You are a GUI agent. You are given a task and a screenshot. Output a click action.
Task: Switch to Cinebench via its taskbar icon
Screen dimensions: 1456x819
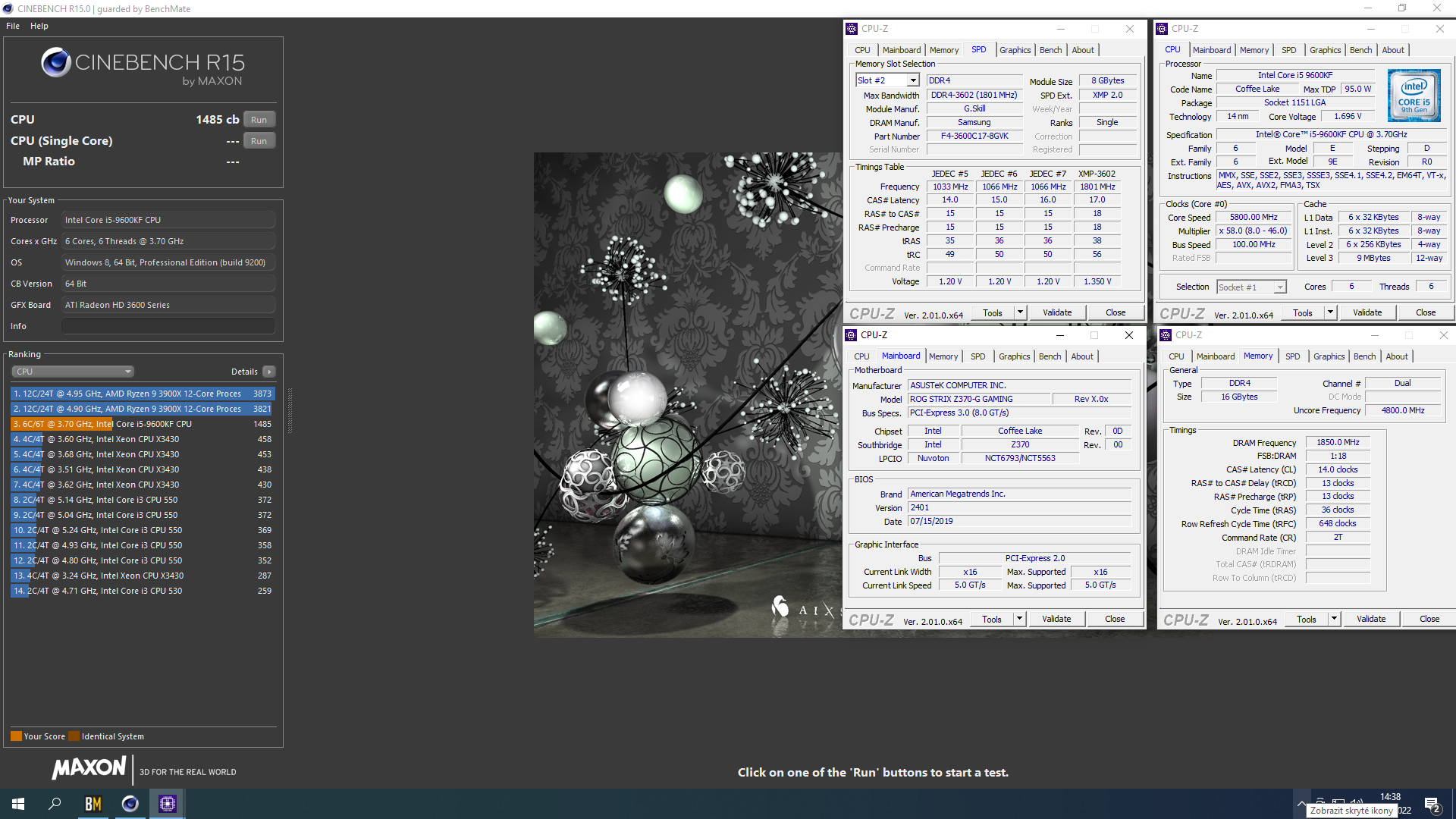[x=130, y=804]
